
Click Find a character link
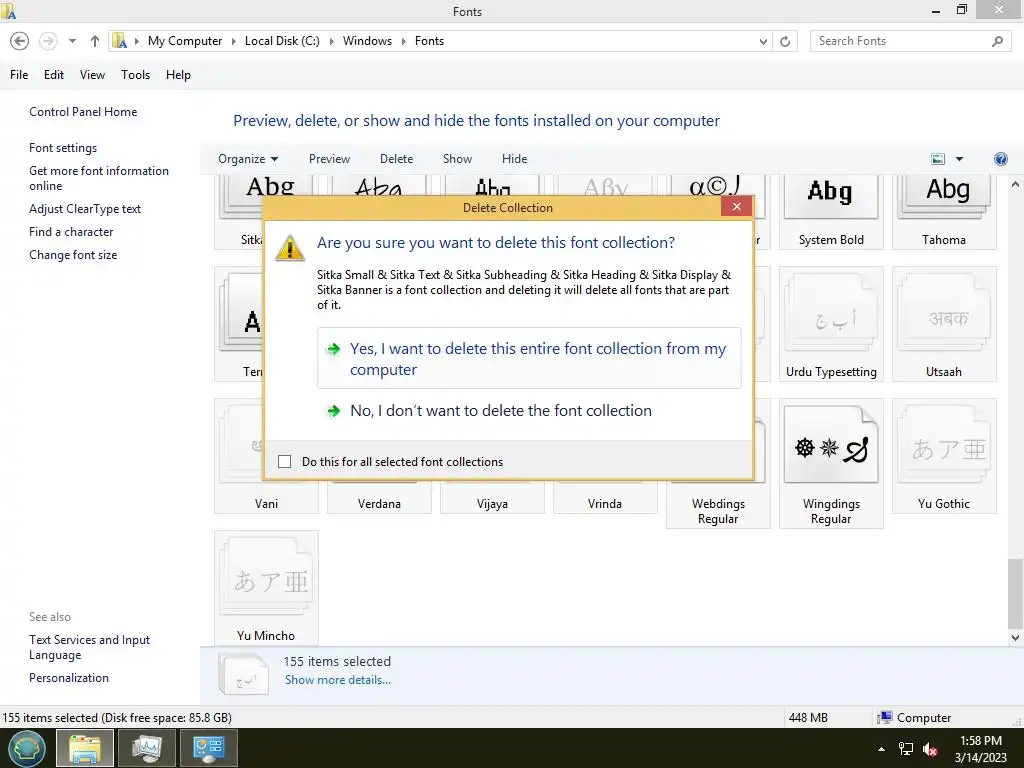[x=71, y=232]
